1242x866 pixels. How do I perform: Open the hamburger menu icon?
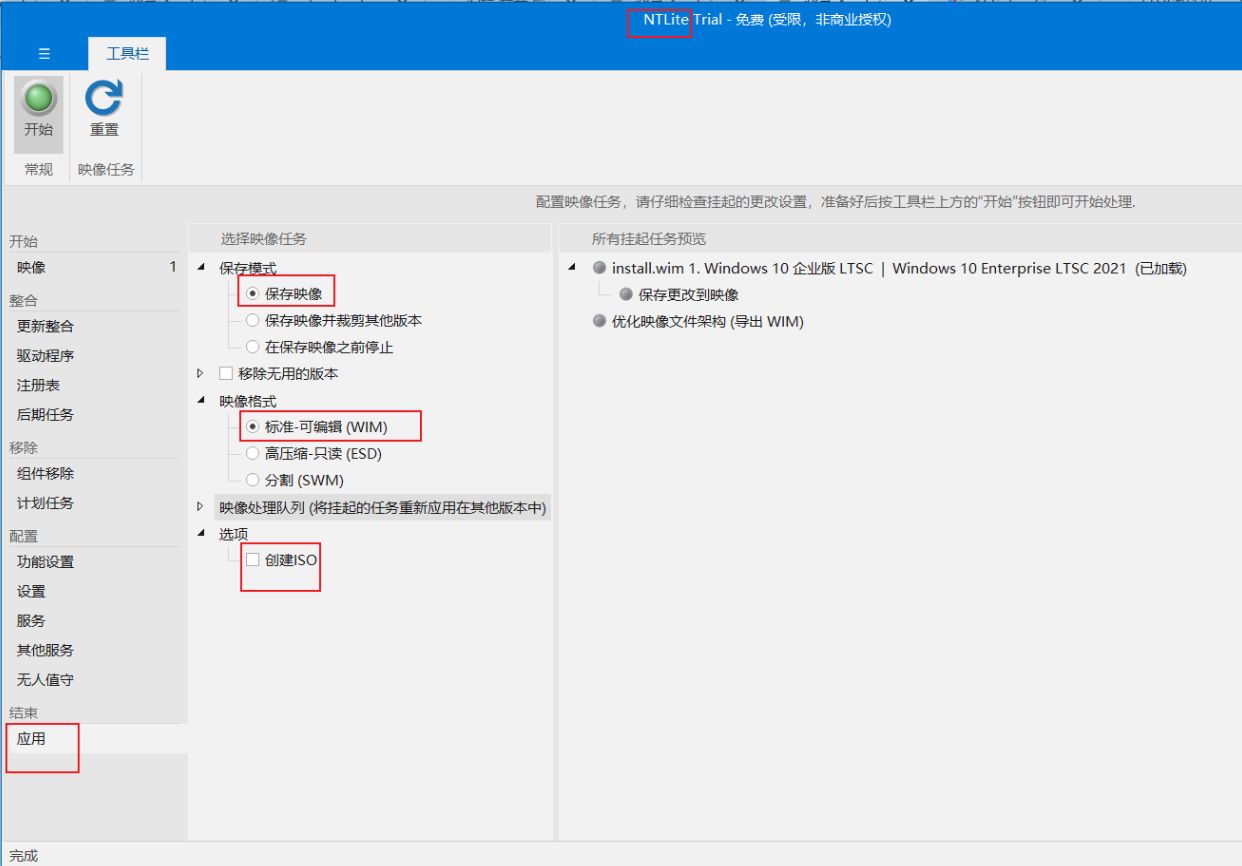point(44,54)
